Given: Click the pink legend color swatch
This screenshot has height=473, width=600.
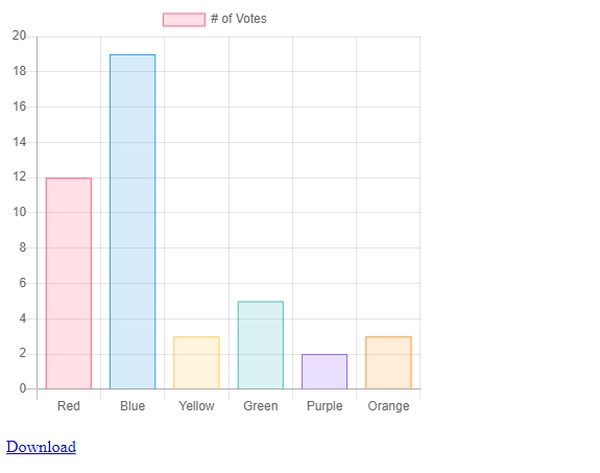Looking at the screenshot, I should 184,20.
